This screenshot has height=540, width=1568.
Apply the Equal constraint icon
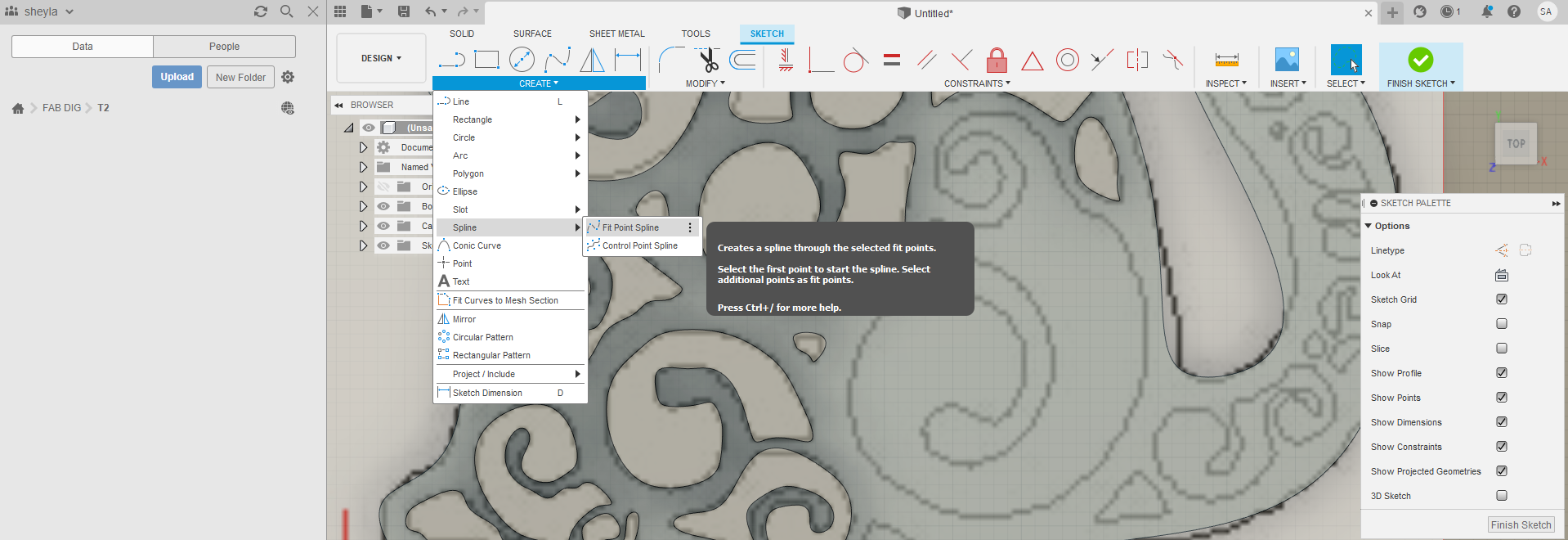[892, 60]
